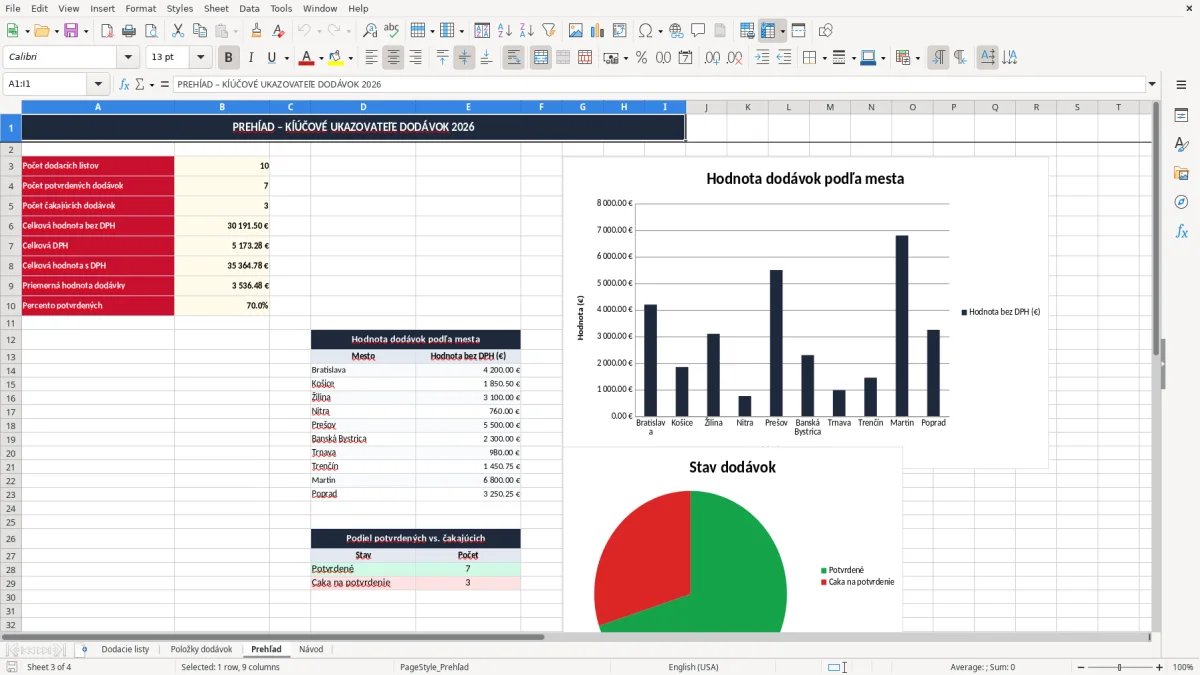Click the Define Print Area icon

pos(748,31)
